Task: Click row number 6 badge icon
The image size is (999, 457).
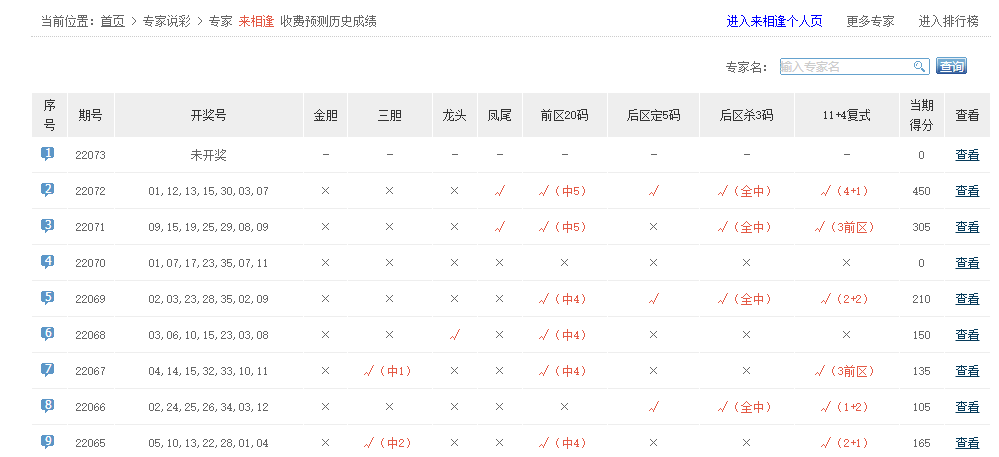Action: click(48, 334)
